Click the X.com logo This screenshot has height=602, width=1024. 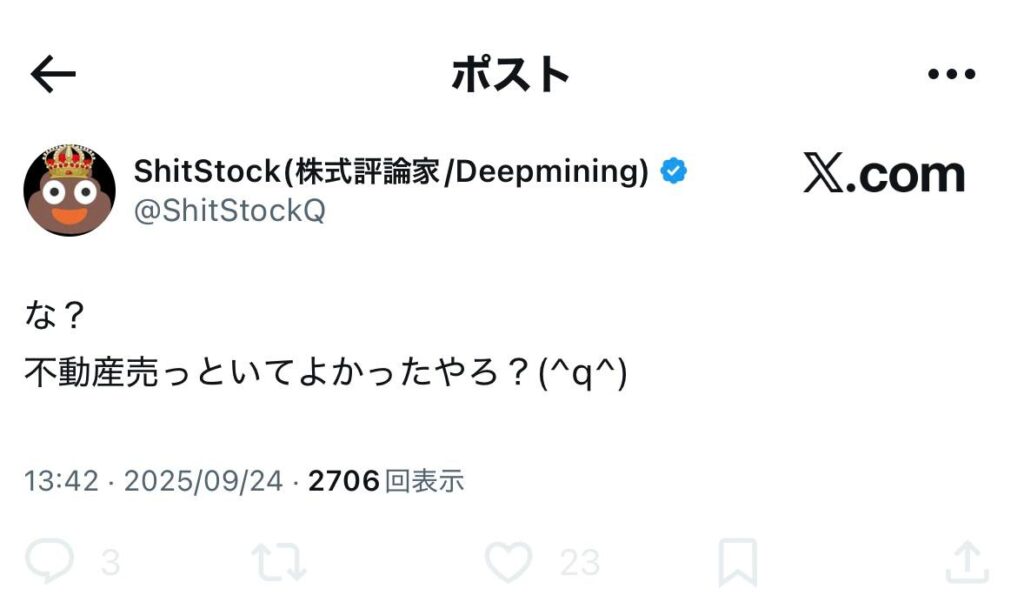884,175
